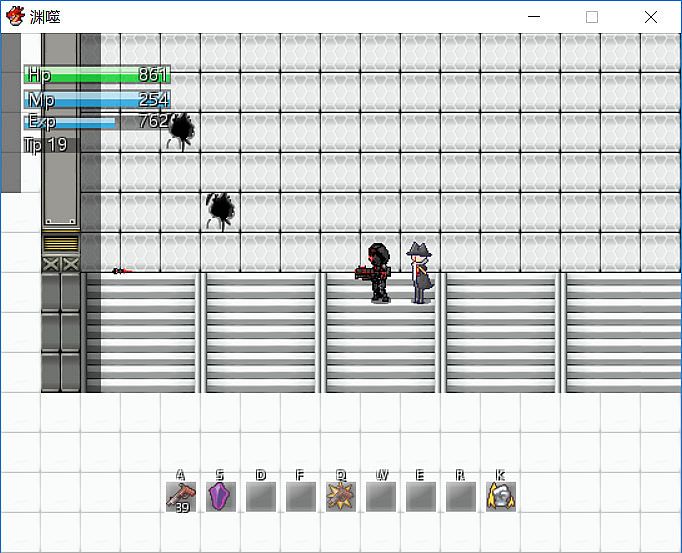
Task: Click the character wearing the gray hat
Action: click(421, 273)
